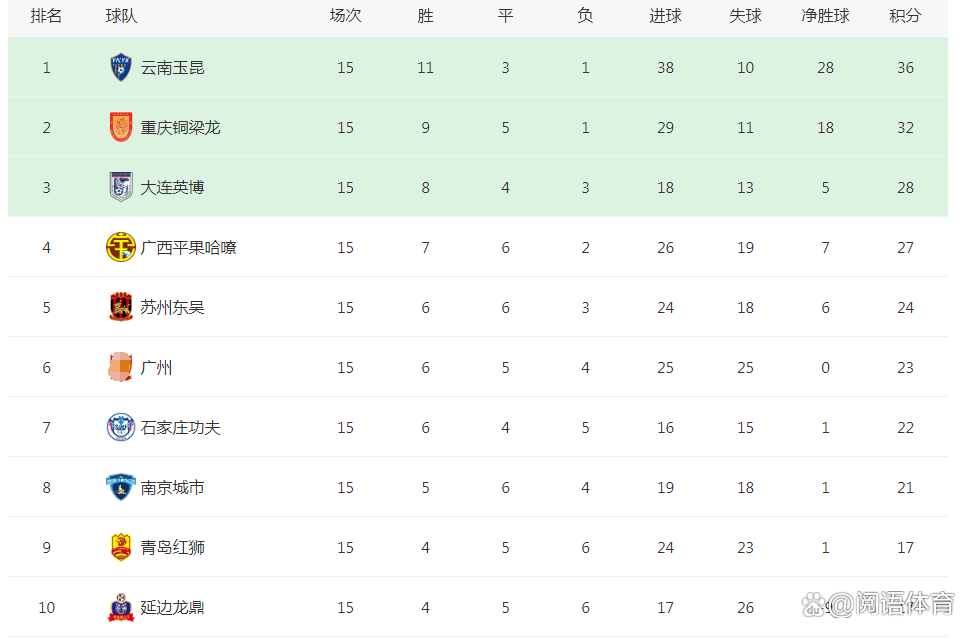Click the 重庆铜梁龙 red crest icon

pyautogui.click(x=121, y=127)
